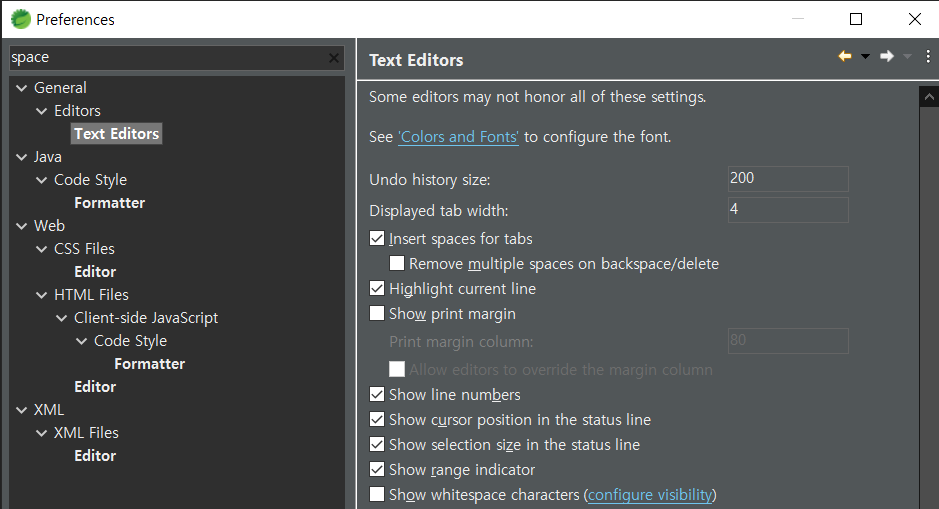Open the three-dot view menu
939x509 pixels.
pos(928,56)
